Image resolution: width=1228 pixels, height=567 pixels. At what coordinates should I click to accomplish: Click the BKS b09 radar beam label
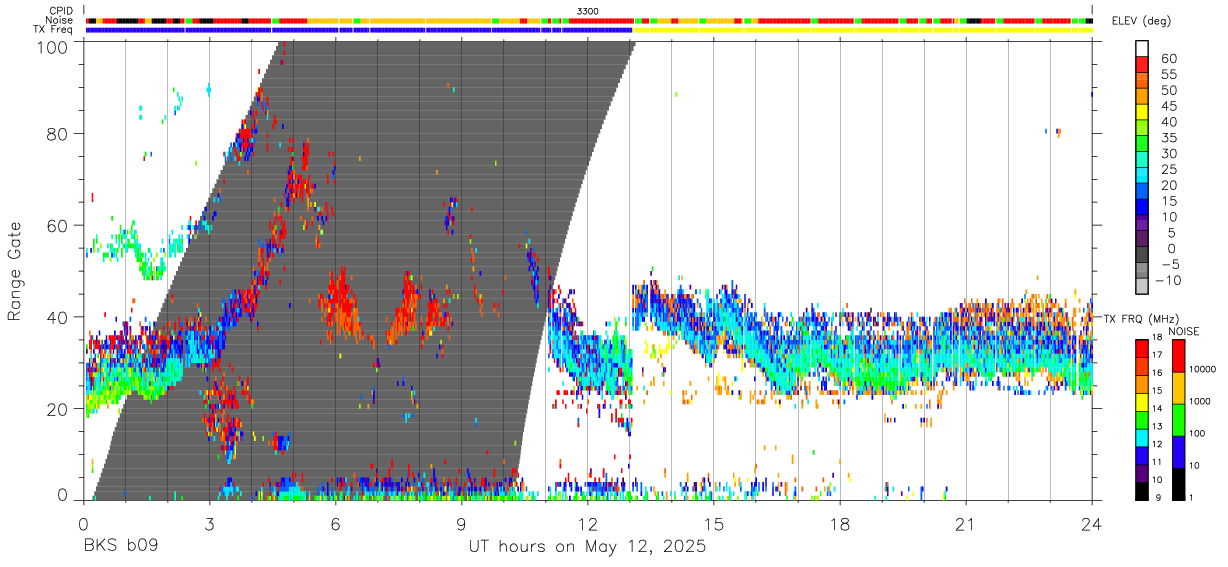pyautogui.click(x=120, y=546)
